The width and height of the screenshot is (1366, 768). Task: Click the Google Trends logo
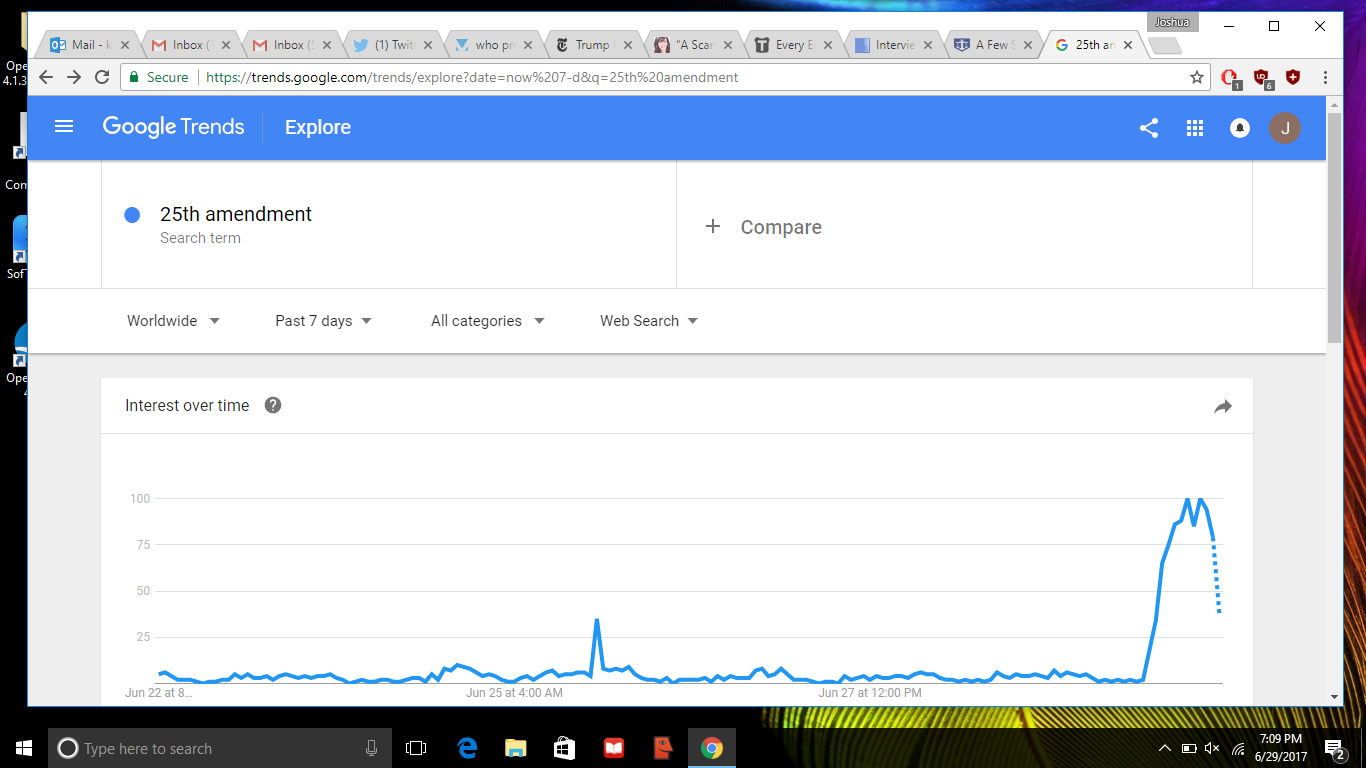pyautogui.click(x=173, y=127)
